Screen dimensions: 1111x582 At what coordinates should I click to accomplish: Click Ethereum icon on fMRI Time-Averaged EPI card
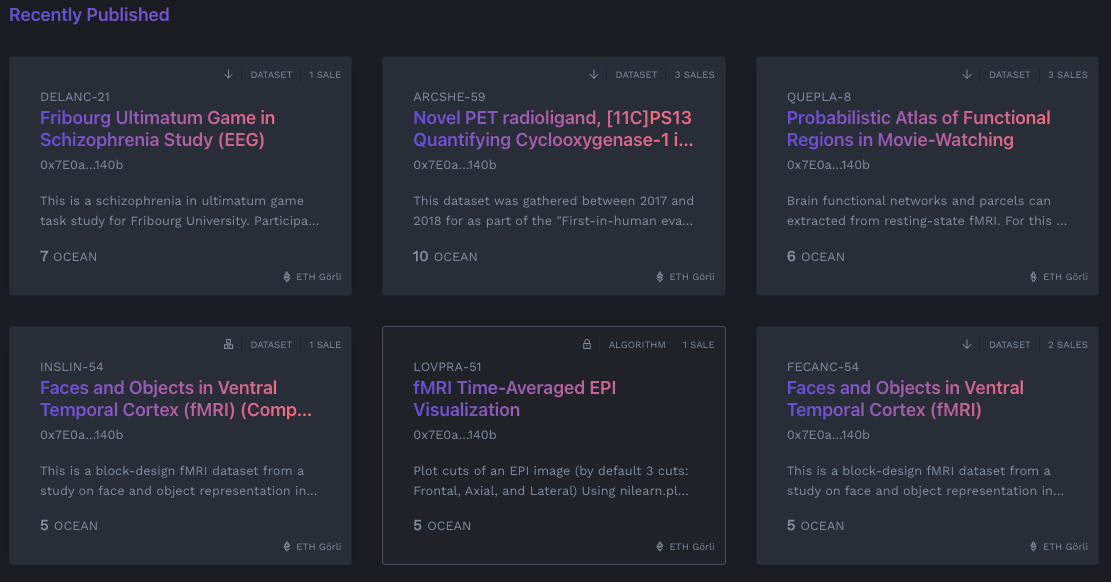tap(660, 547)
